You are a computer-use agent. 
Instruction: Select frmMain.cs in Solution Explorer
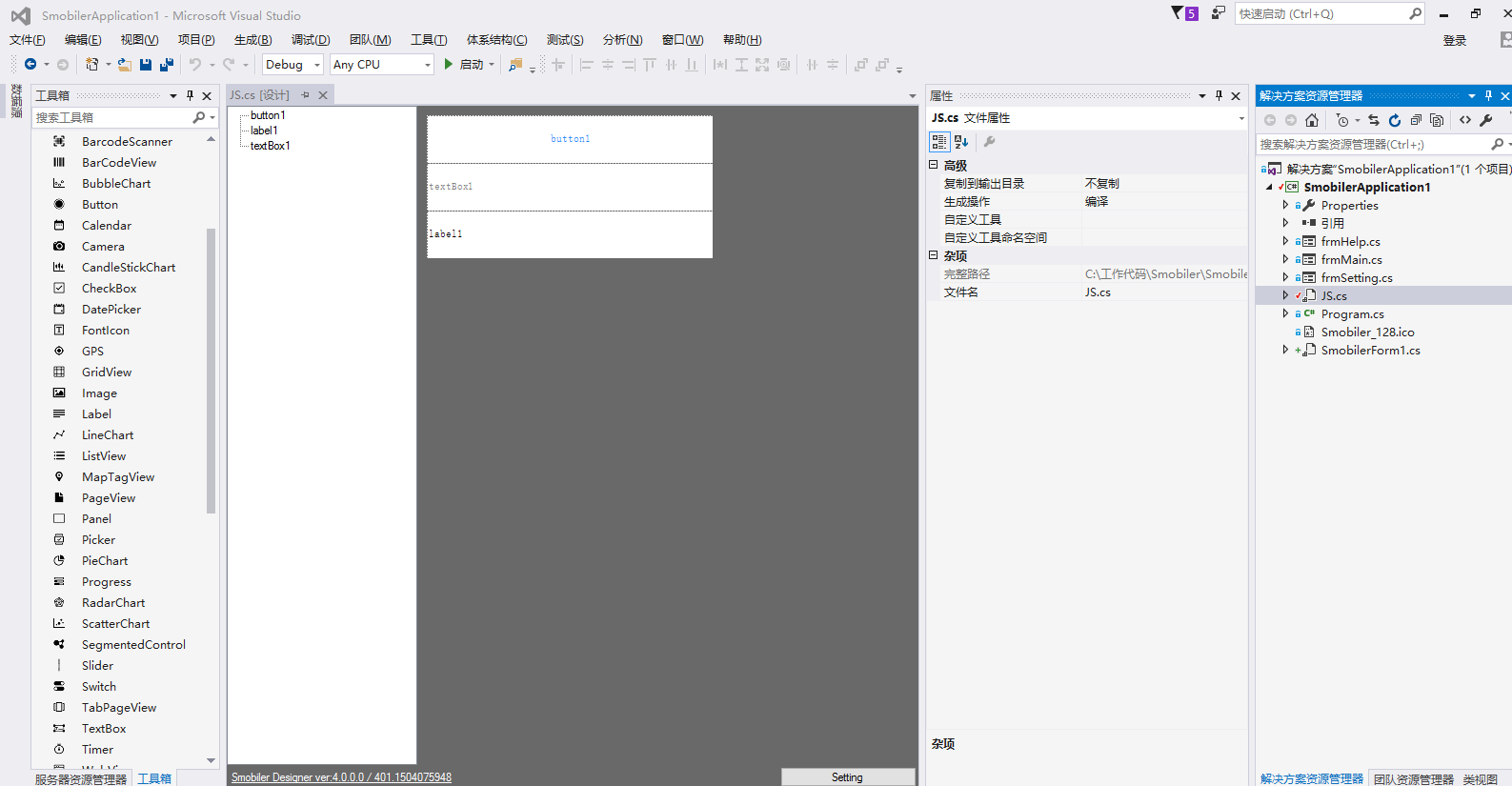point(1351,260)
